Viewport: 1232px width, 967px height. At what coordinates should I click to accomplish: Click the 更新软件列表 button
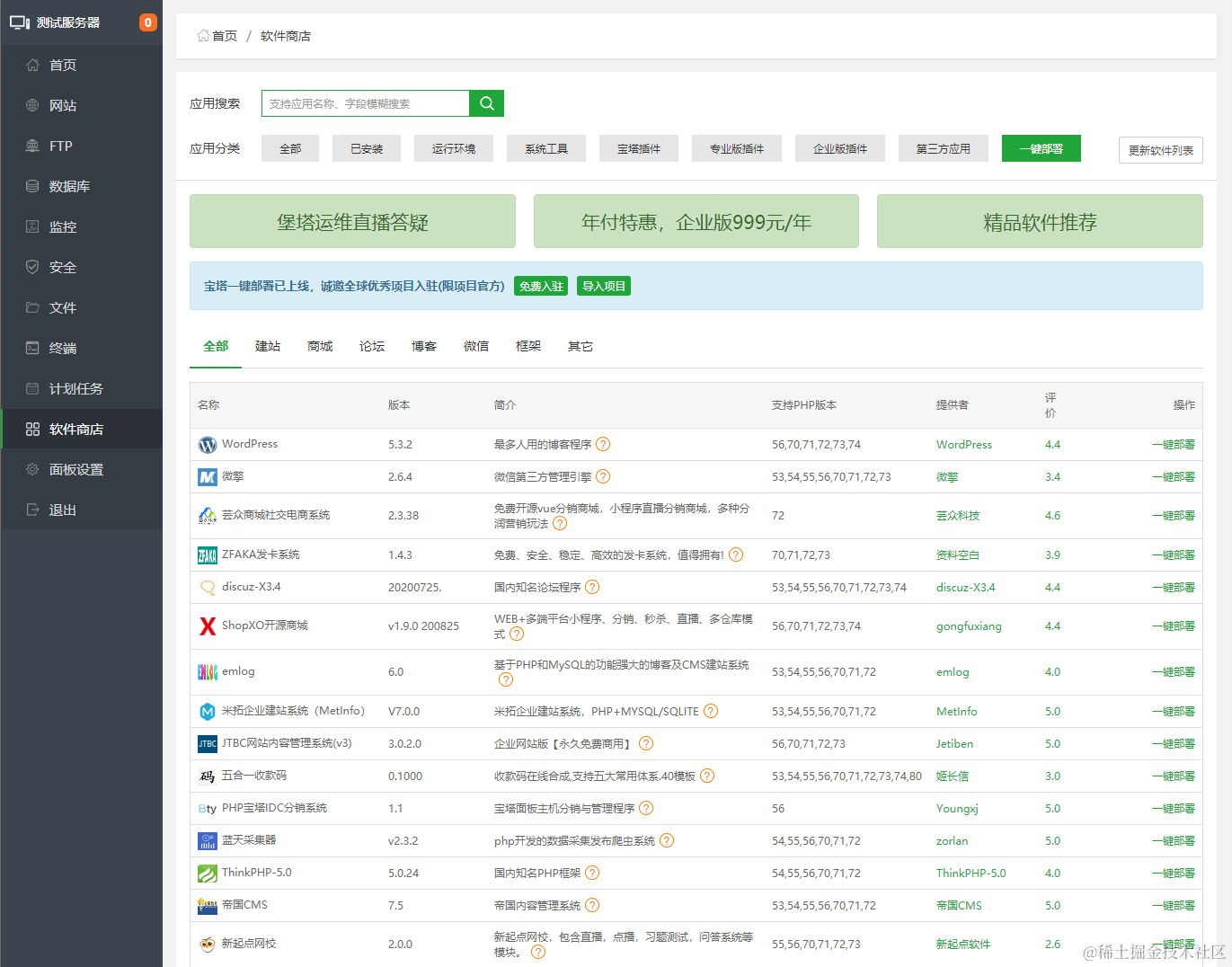coord(1161,150)
